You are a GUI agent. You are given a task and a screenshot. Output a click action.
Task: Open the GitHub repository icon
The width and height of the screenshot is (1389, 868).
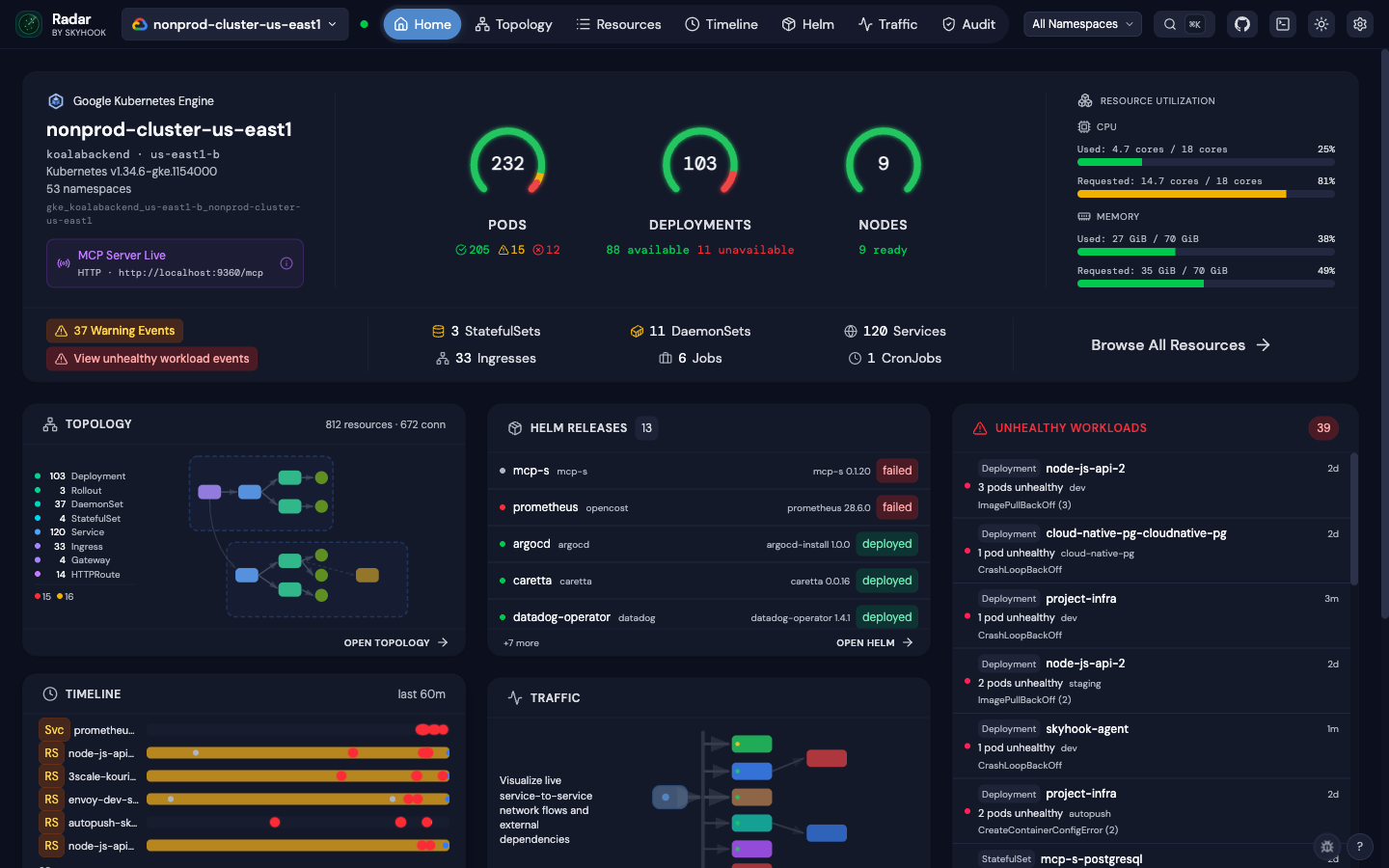tap(1242, 24)
